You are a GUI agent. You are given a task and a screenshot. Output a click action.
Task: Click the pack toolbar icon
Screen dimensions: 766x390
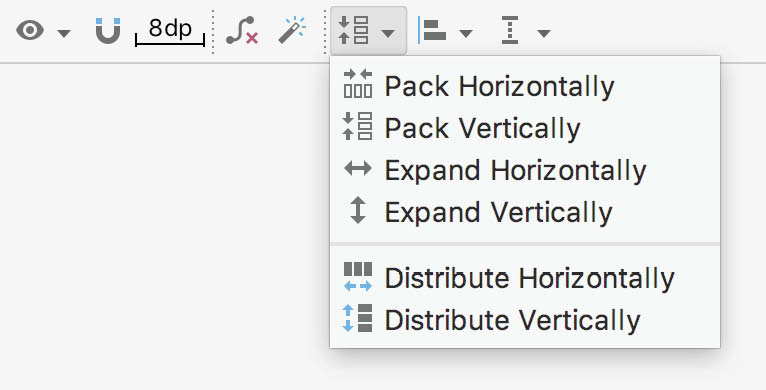pos(353,30)
